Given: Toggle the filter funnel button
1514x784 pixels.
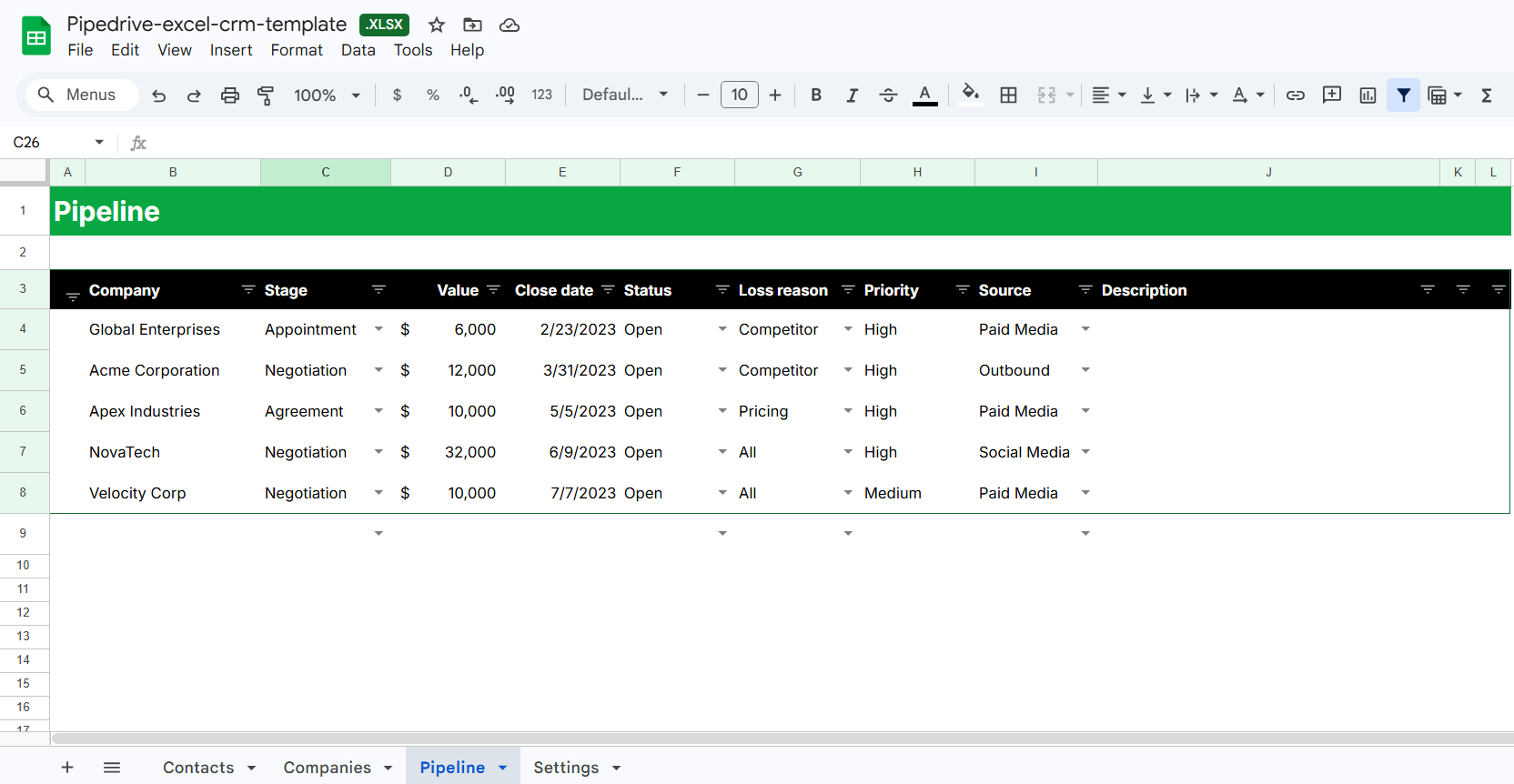Looking at the screenshot, I should point(1404,95).
